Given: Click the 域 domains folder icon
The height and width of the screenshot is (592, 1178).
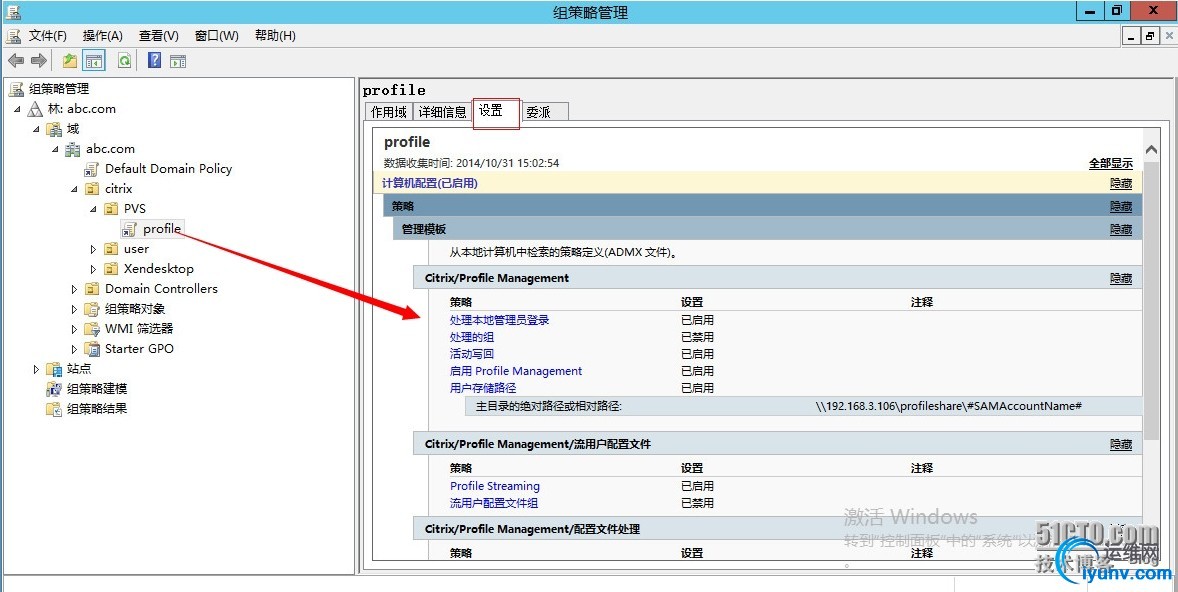Looking at the screenshot, I should 54,129.
